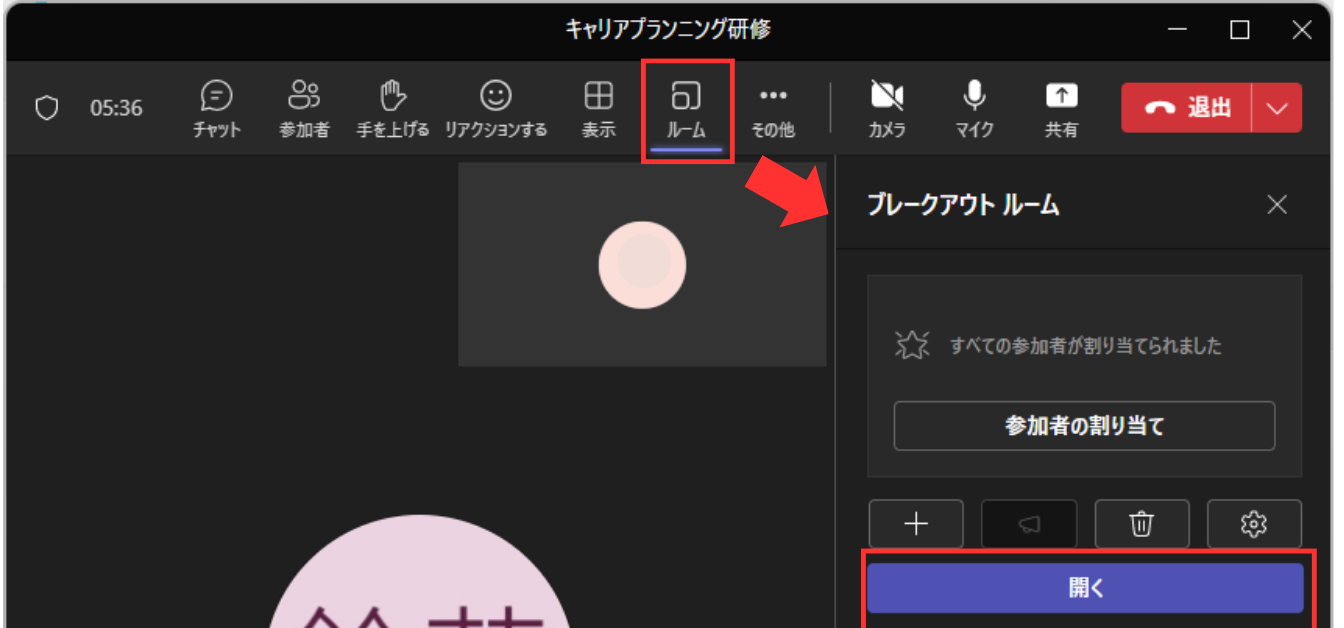Show the 参加者 (Participants) list
The image size is (1344, 628).
click(304, 108)
